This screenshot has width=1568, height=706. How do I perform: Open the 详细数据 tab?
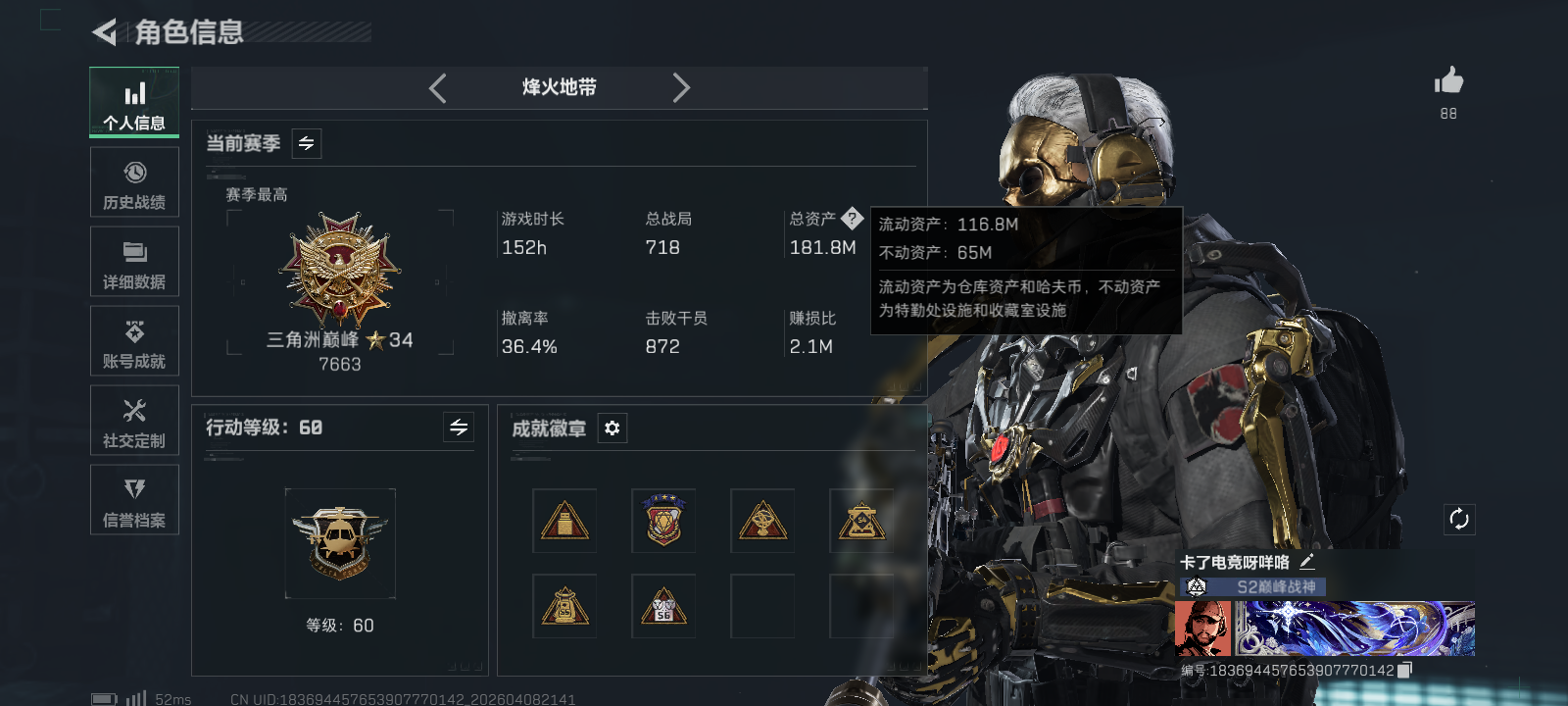point(134,262)
